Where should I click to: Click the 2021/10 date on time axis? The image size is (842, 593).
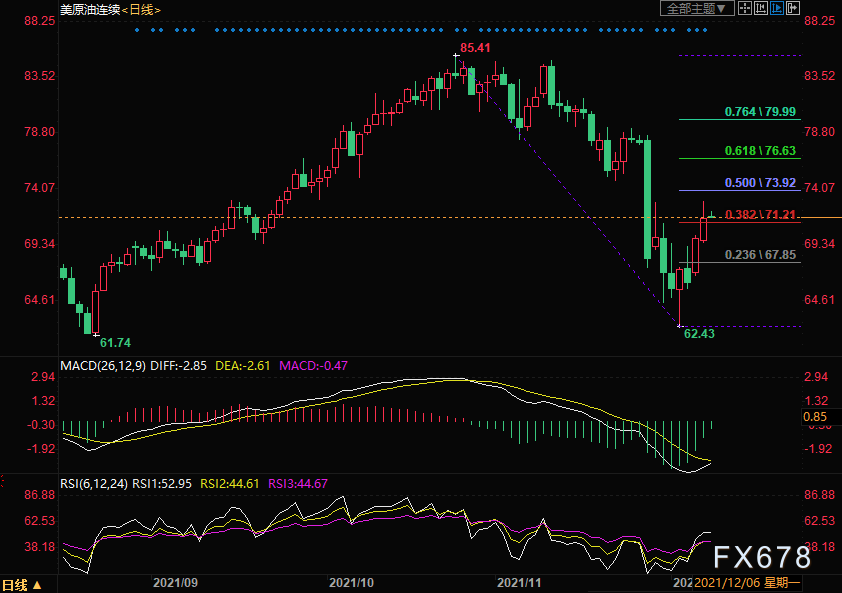(351, 582)
